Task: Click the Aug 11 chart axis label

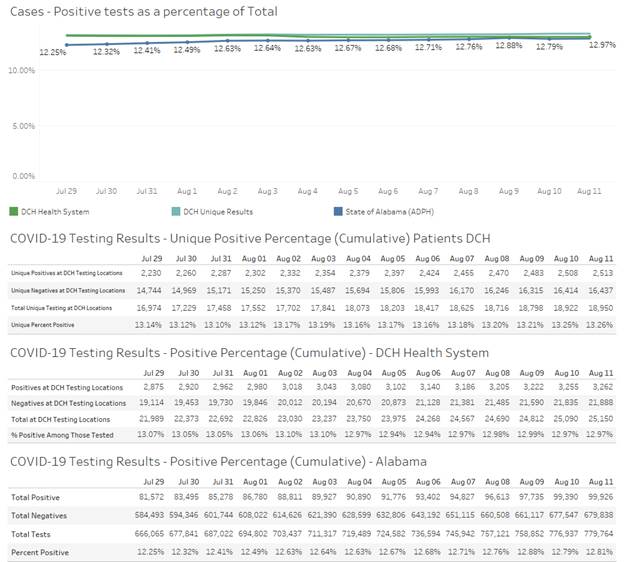Action: [x=589, y=191]
